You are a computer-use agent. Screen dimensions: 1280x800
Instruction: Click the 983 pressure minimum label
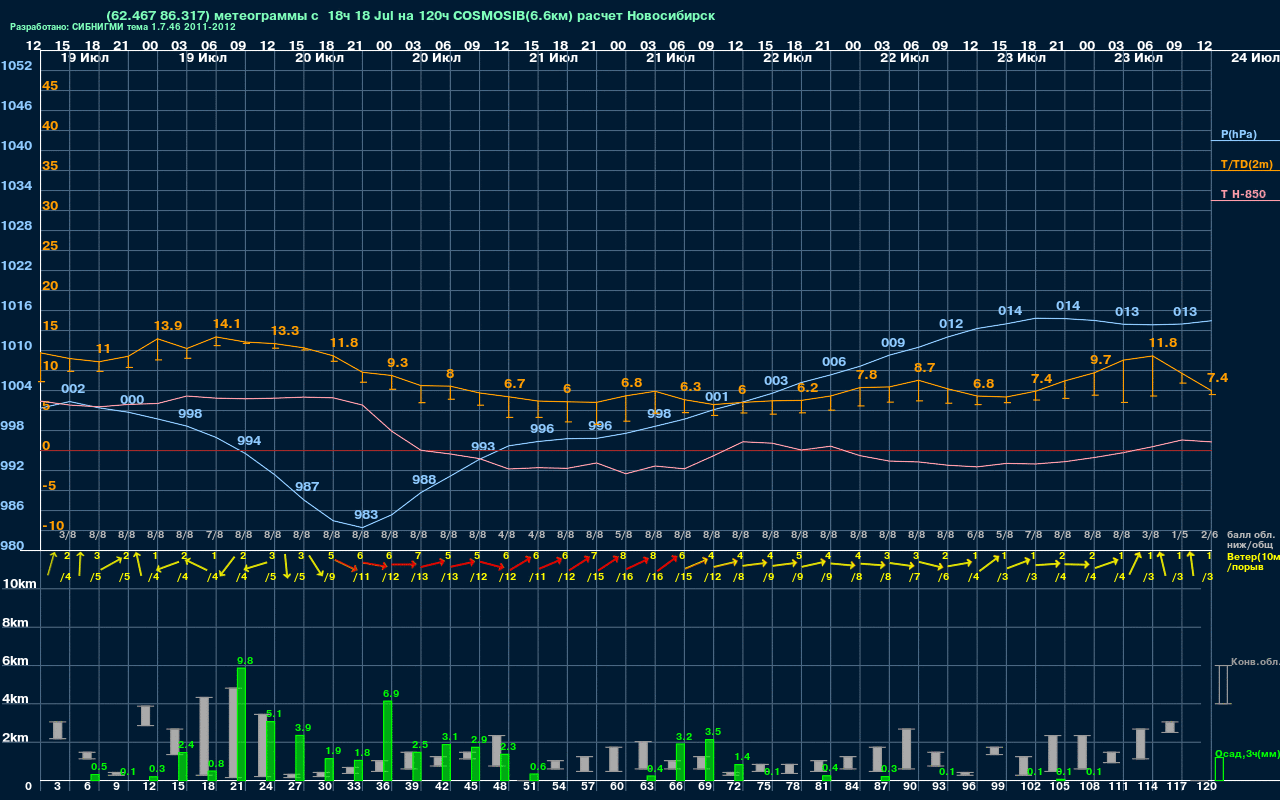coord(366,515)
